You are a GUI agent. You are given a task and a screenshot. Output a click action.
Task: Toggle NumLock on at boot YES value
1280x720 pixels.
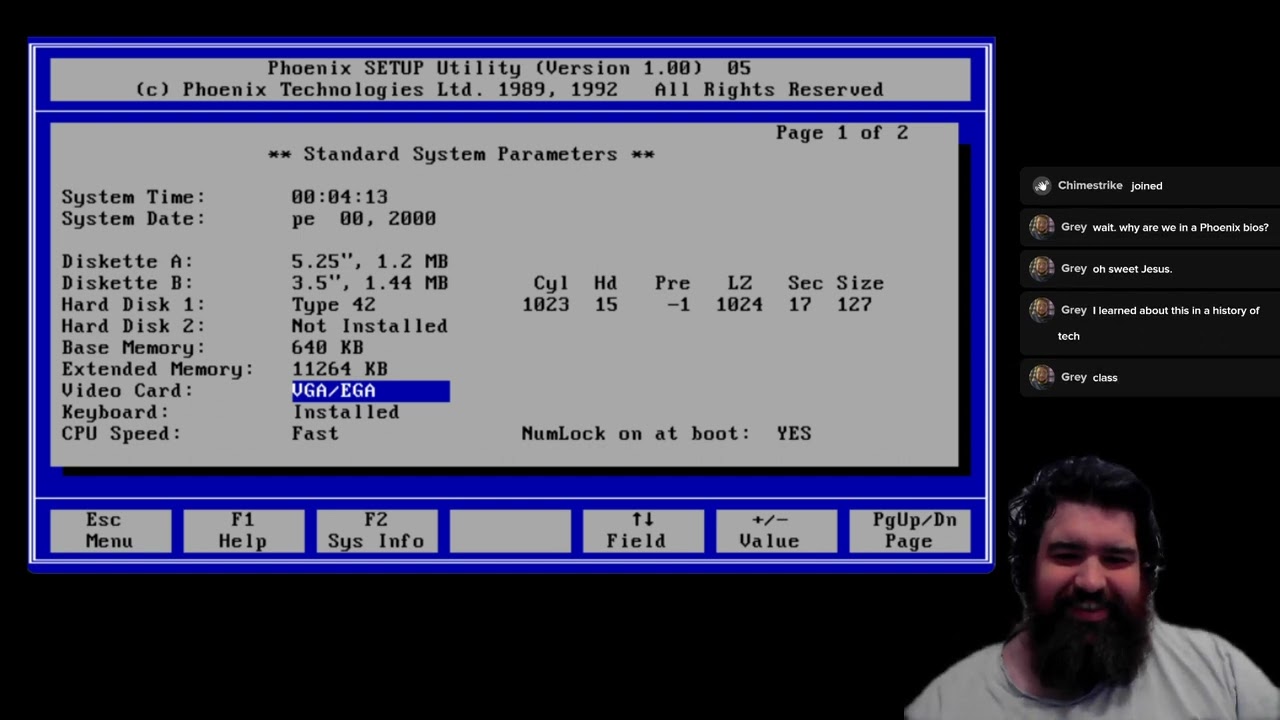(794, 434)
